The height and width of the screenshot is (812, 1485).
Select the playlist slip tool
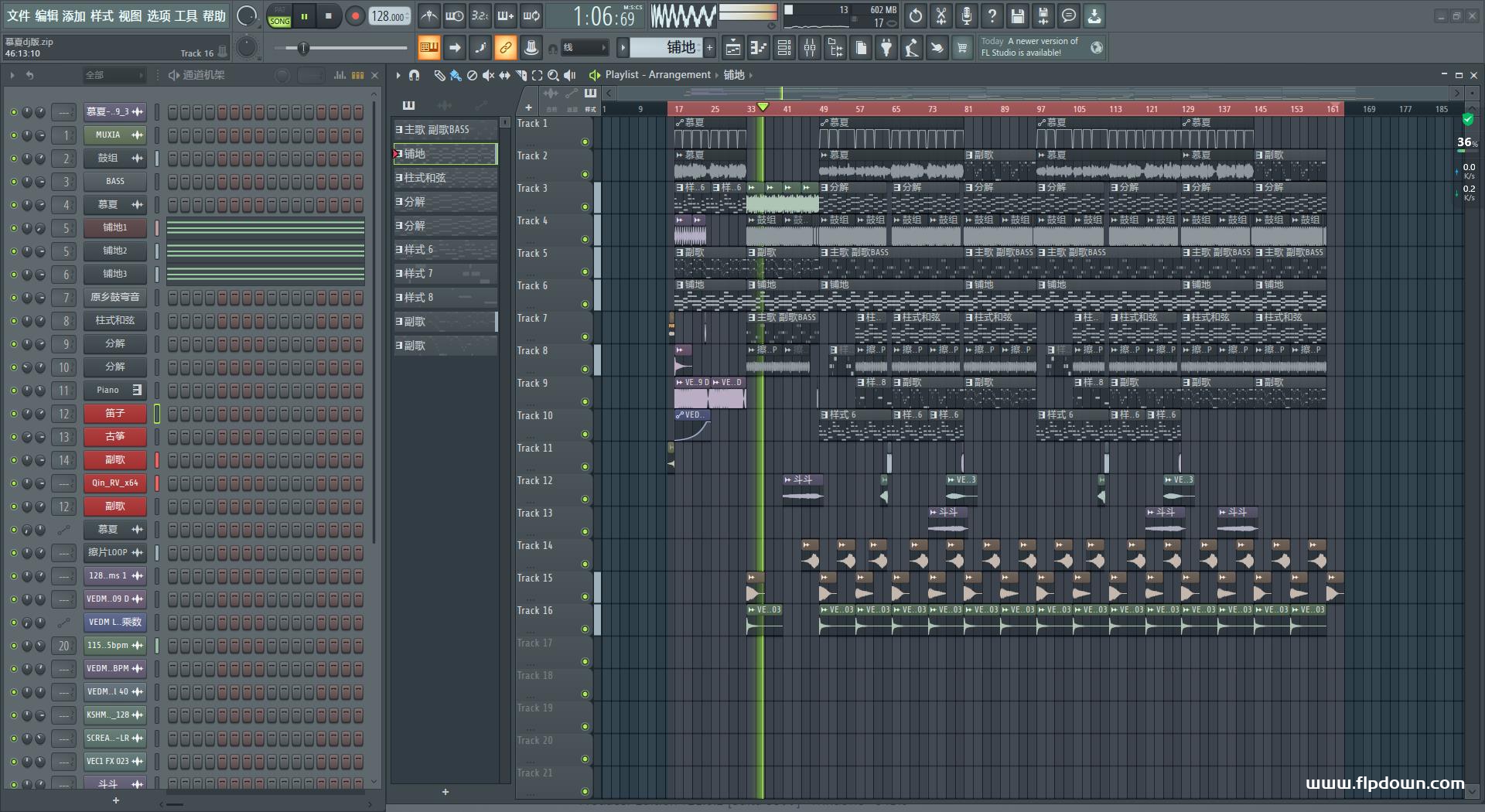(504, 75)
